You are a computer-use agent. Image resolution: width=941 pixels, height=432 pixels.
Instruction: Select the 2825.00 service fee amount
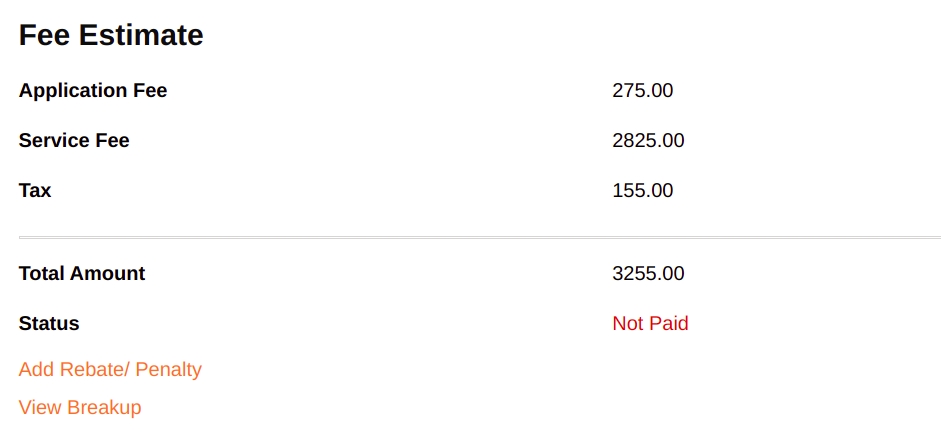pos(648,141)
